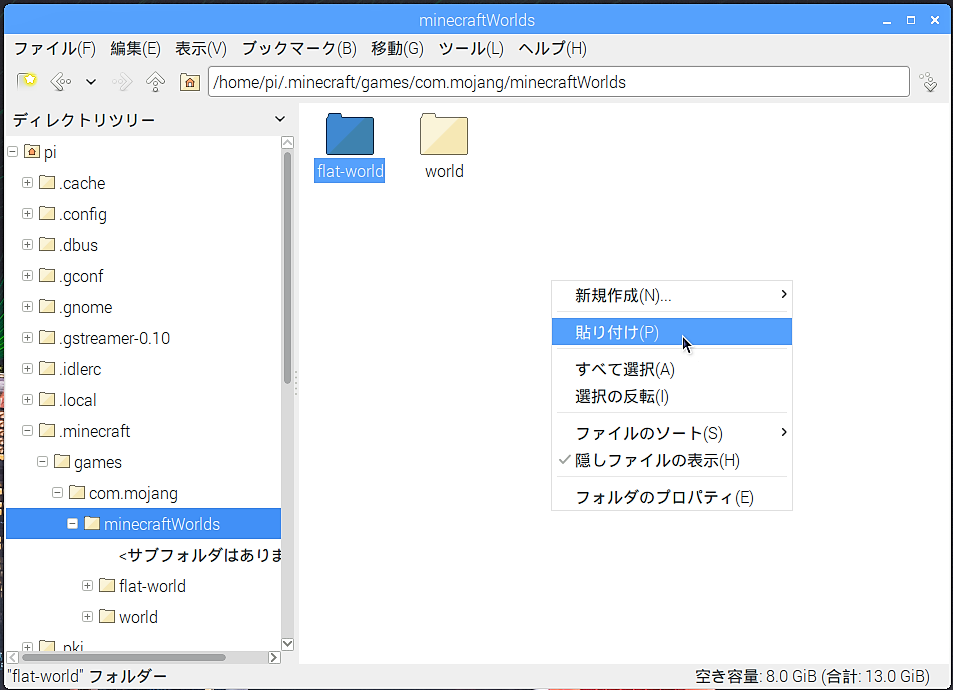Collapse the games folder node
This screenshot has height=690, width=953.
click(43, 461)
